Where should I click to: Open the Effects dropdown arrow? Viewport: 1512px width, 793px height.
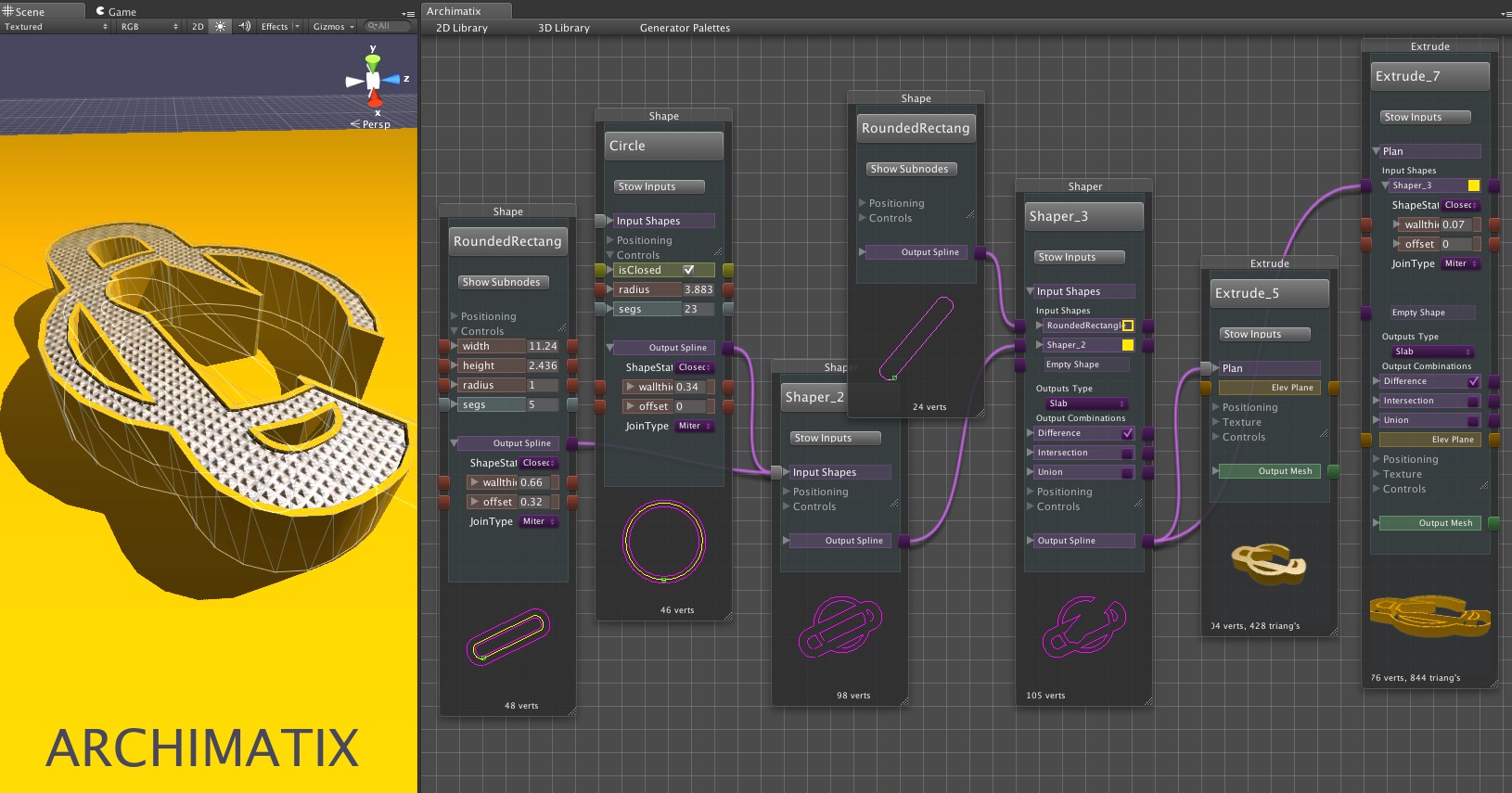pyautogui.click(x=297, y=27)
